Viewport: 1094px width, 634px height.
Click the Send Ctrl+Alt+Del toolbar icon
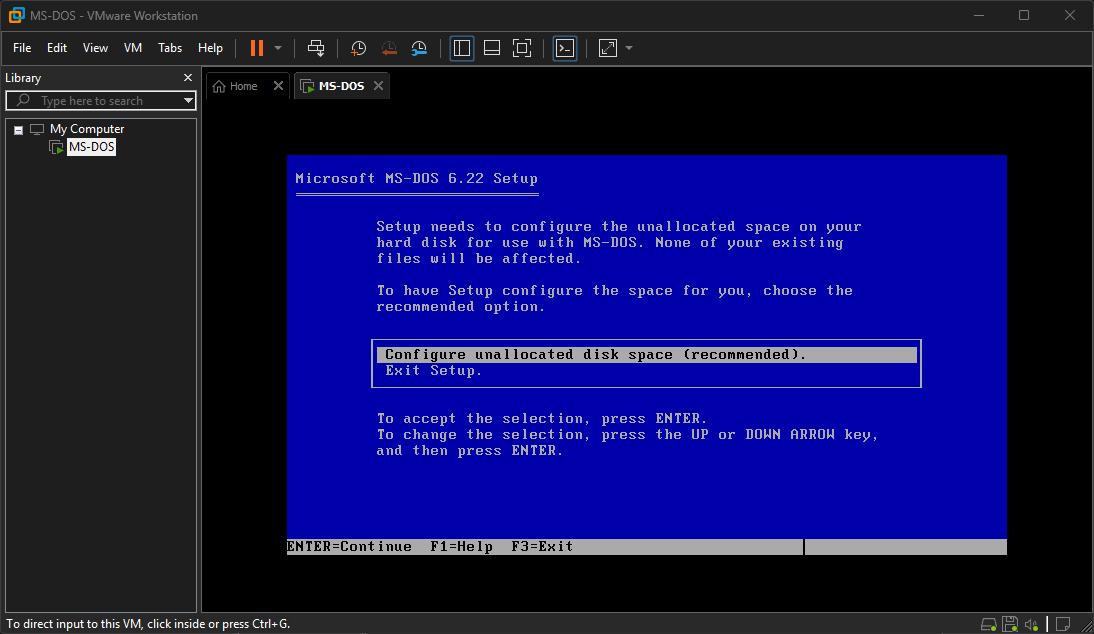tap(316, 48)
